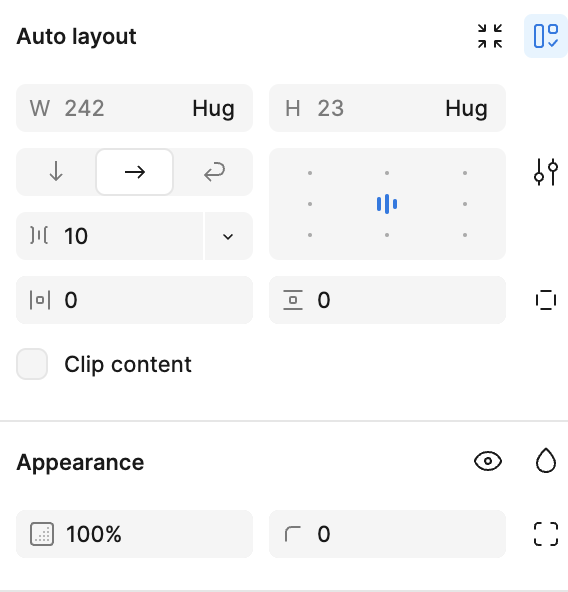Select top-left alignment dot in grid
The image size is (568, 592).
[x=310, y=173]
